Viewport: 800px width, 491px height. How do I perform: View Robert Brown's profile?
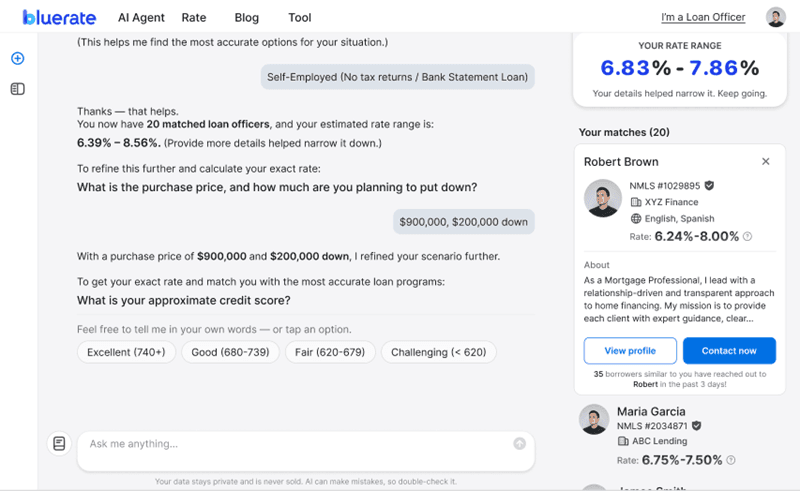coord(630,351)
